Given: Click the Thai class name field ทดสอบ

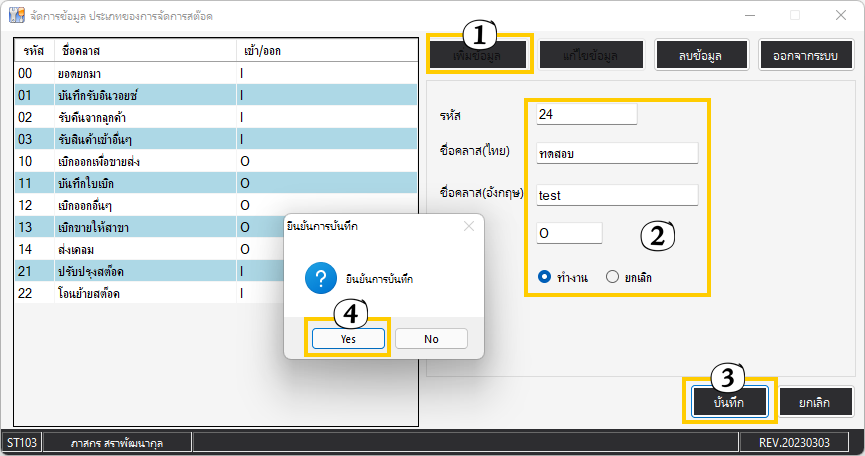Looking at the screenshot, I should [616, 152].
